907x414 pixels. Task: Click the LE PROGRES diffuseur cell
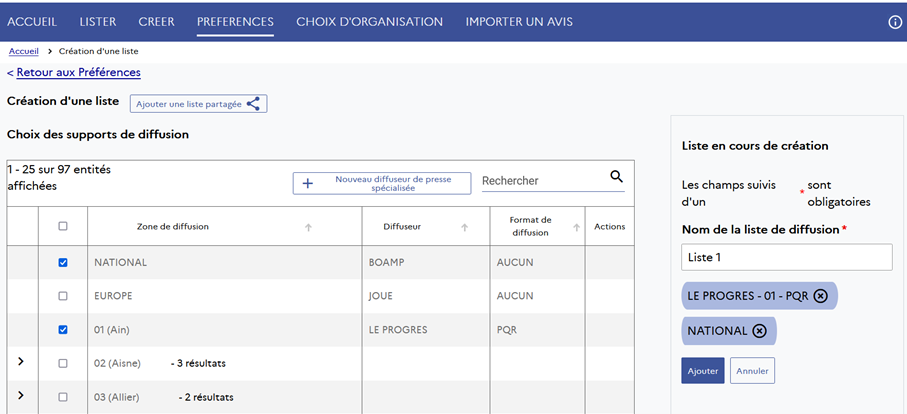426,330
